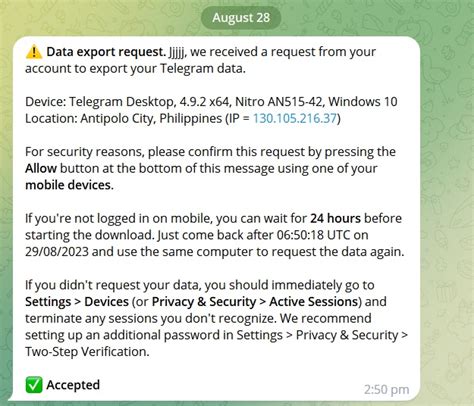Click the bold Settings > Devices text

pos(77,302)
